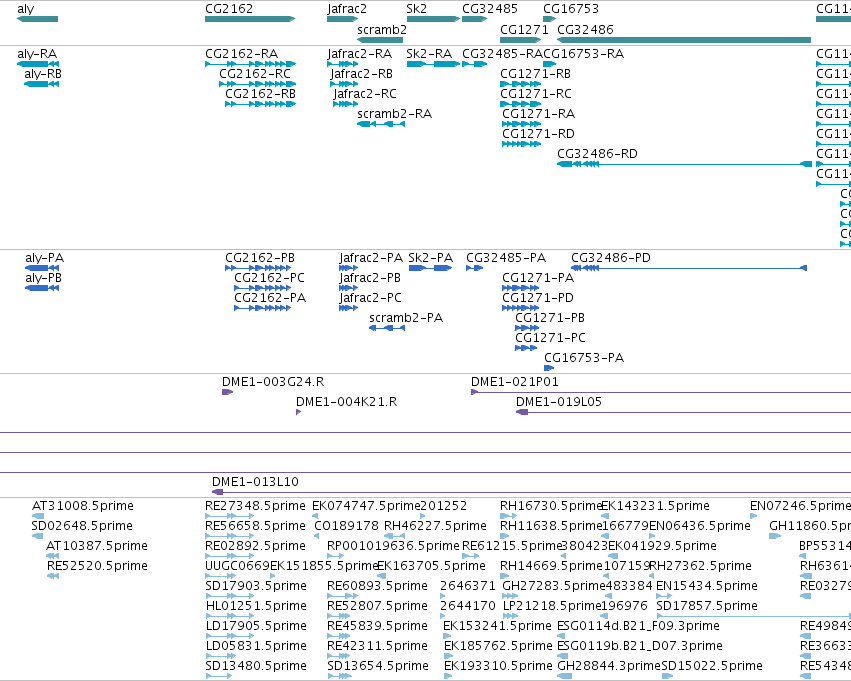The image size is (851, 681).
Task: Click the 'CG1271-PB' protein label
Action: click(x=550, y=318)
